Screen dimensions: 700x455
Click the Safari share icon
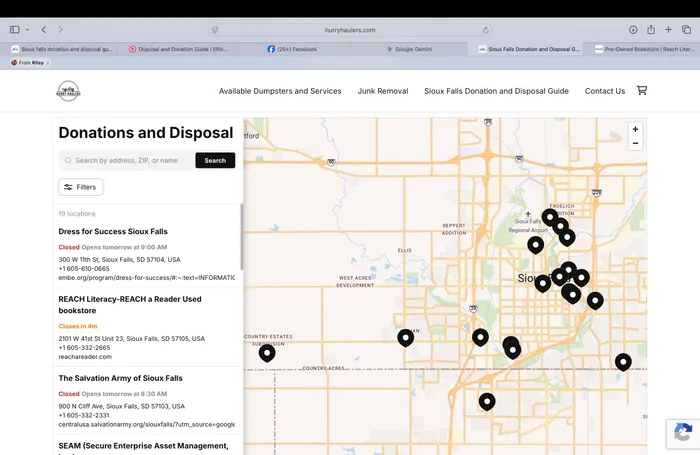pos(651,30)
